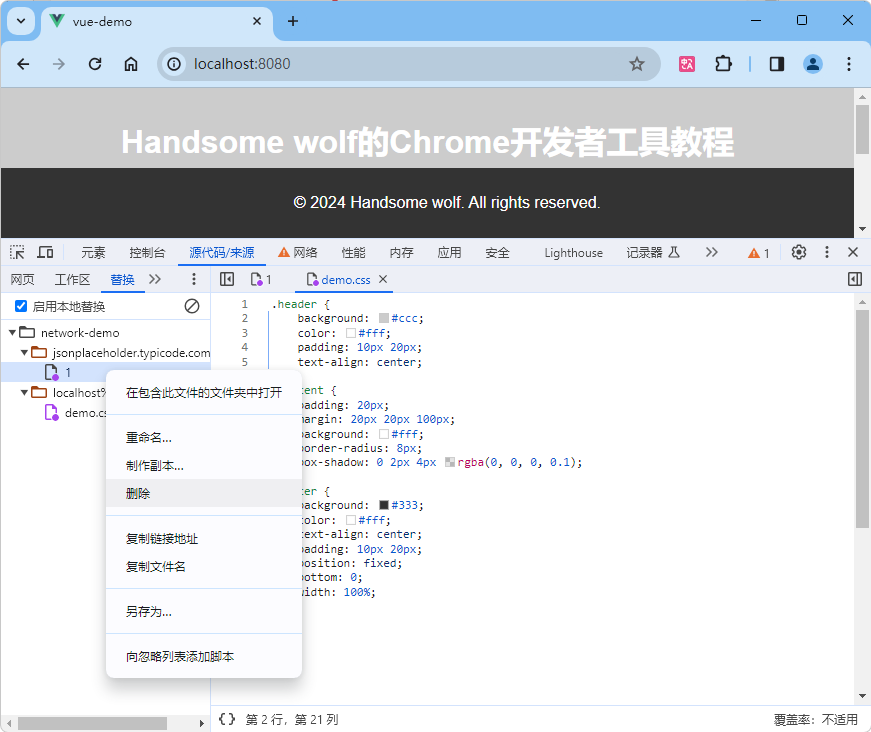Screen dimensions: 871x732
Task: Open the 控制台 panel tab
Action: point(147,253)
